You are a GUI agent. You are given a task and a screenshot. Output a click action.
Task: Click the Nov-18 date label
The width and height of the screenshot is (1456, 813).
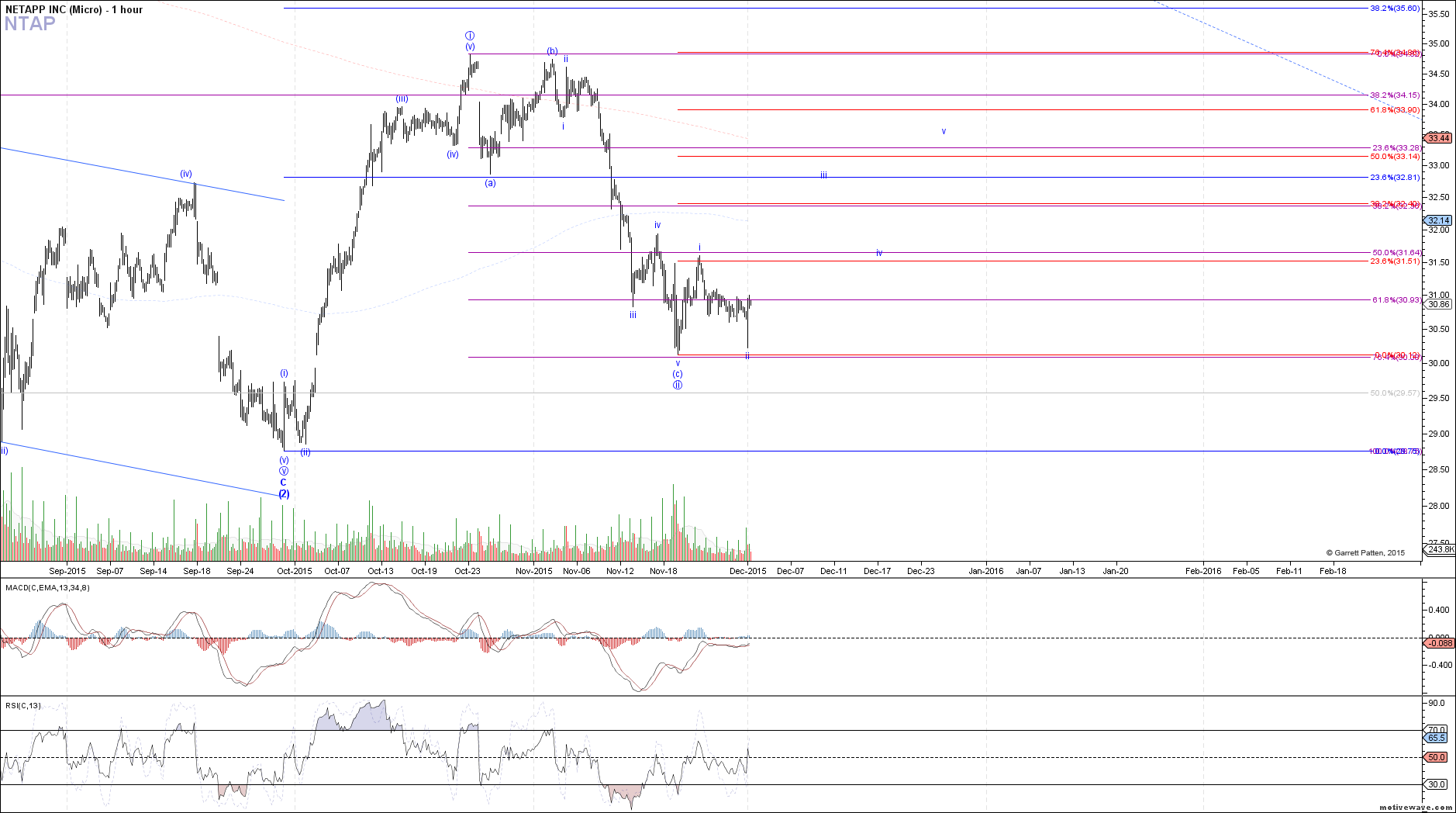[664, 571]
